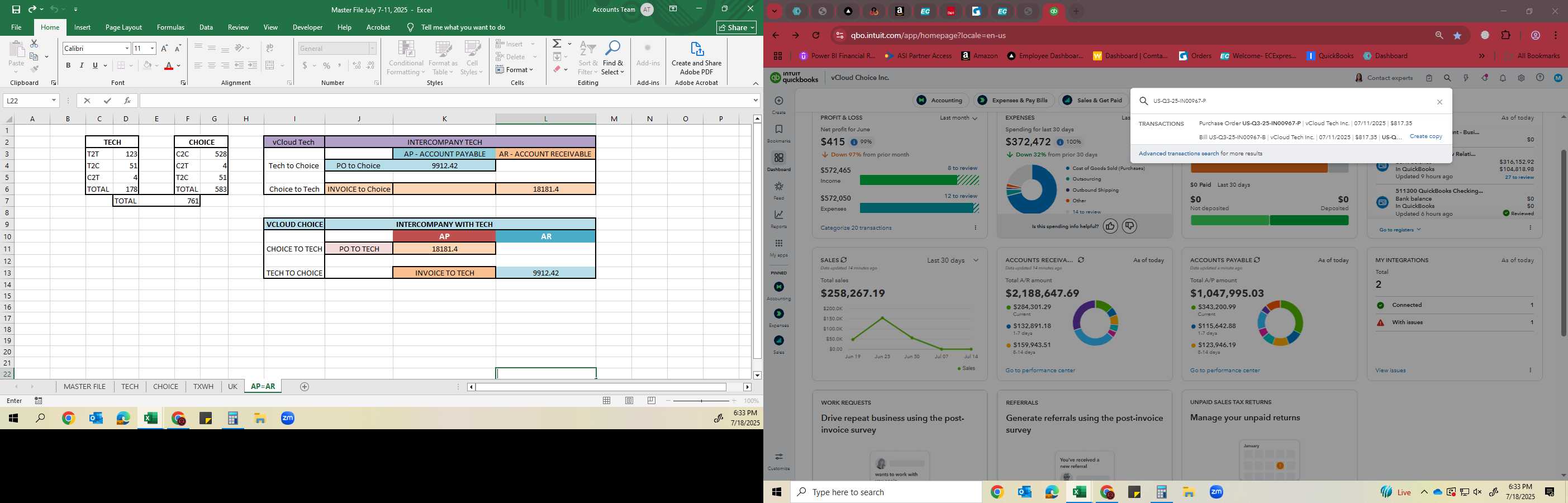
Task: Click Expenses & Pay Bills button
Action: coord(1014,101)
